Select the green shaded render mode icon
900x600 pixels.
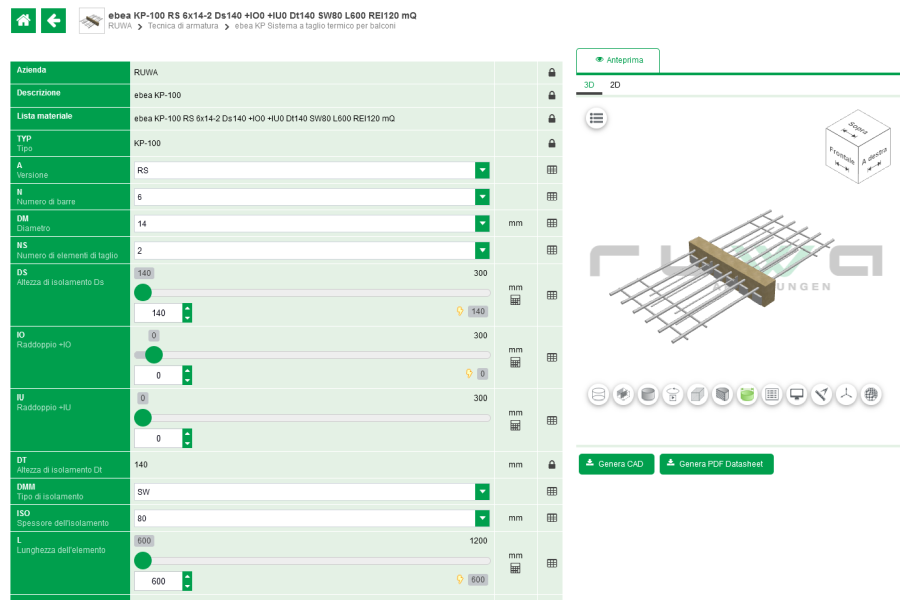point(747,395)
